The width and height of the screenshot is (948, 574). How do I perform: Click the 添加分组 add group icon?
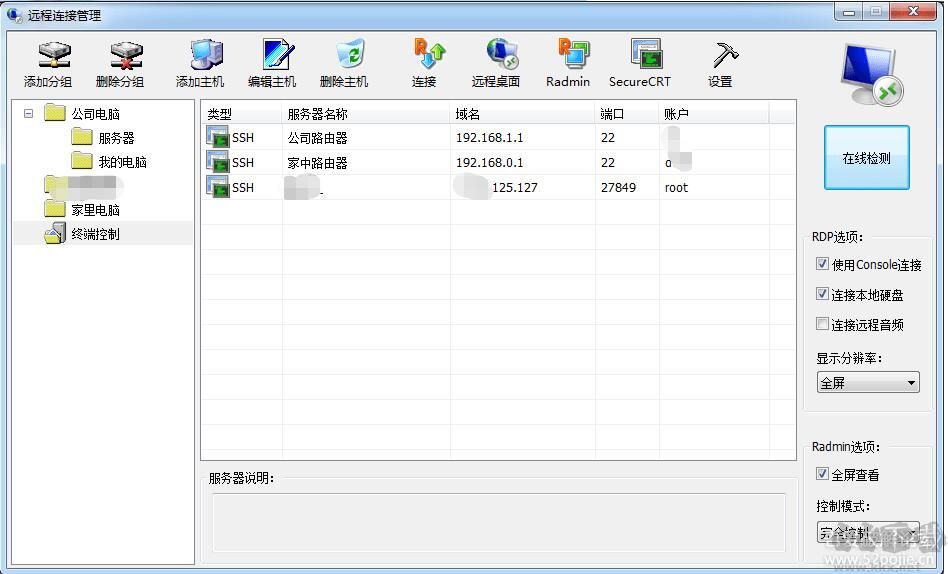pyautogui.click(x=54, y=55)
